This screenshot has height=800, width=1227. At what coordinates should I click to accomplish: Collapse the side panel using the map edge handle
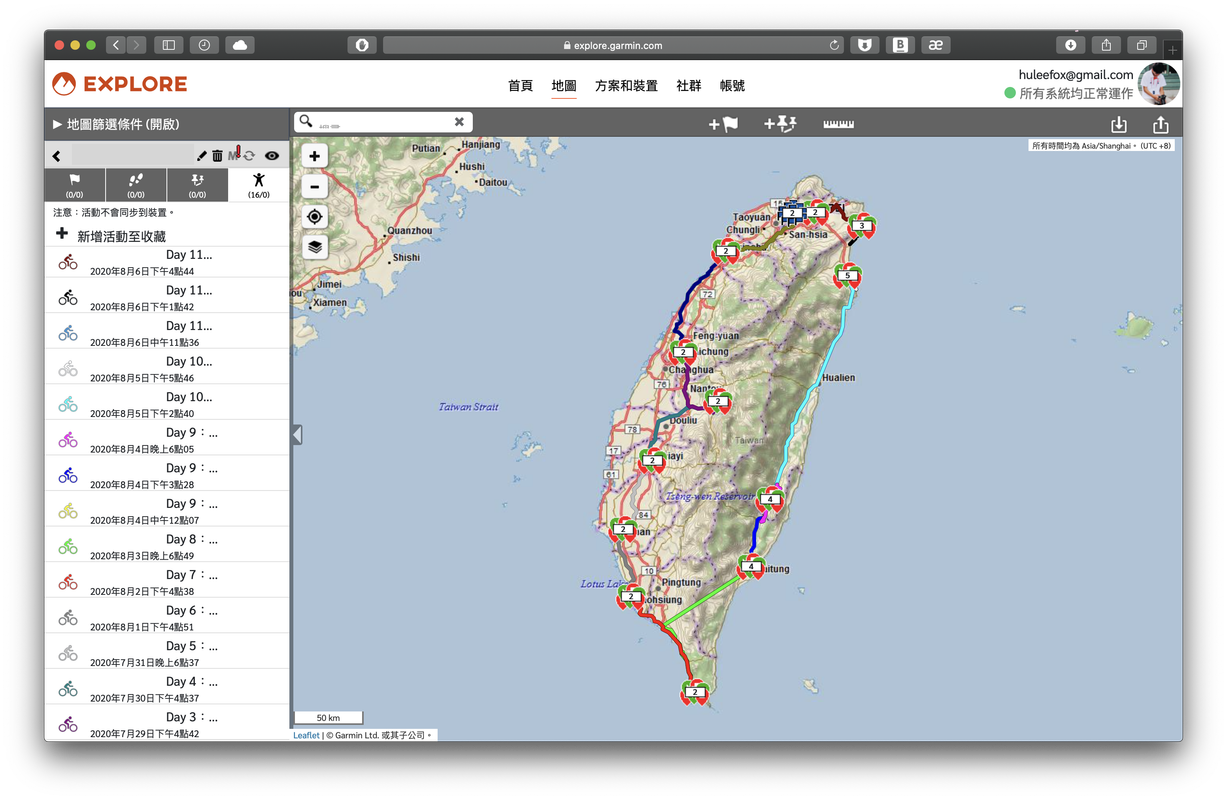click(x=297, y=435)
